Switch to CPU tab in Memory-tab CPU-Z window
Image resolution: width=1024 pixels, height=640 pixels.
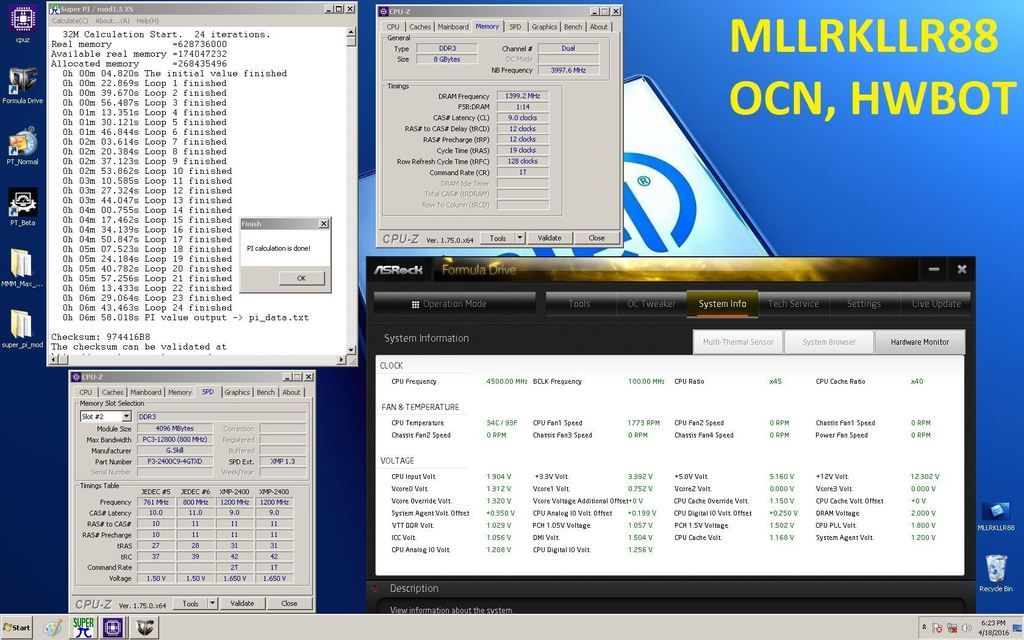tap(393, 27)
